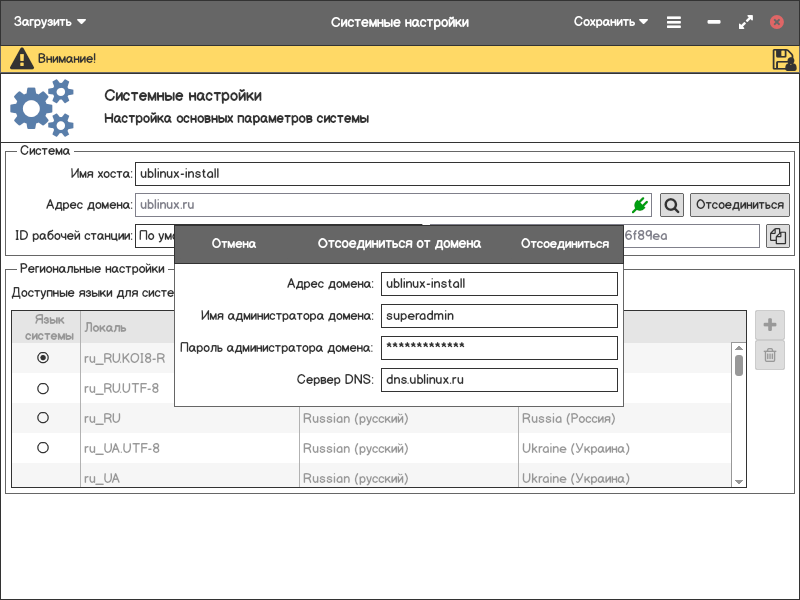800x600 pixels.
Task: Click the trash icon to delete locale
Action: pos(770,355)
